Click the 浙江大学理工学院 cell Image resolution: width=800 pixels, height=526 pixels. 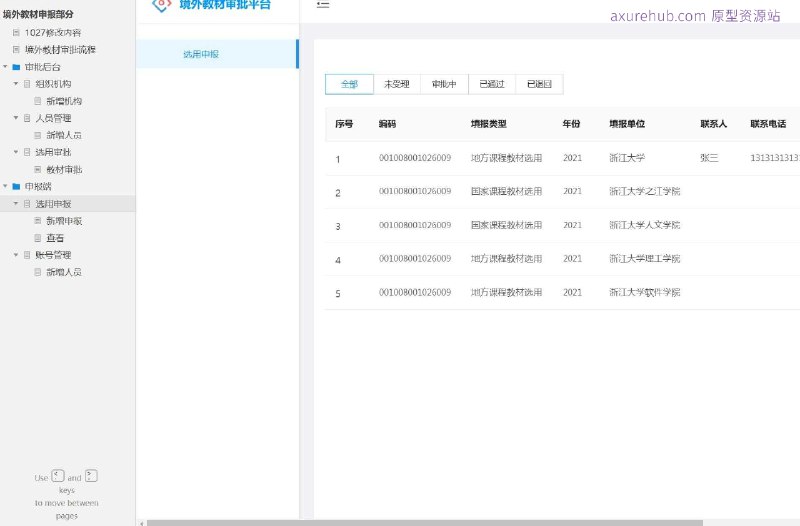(x=644, y=259)
